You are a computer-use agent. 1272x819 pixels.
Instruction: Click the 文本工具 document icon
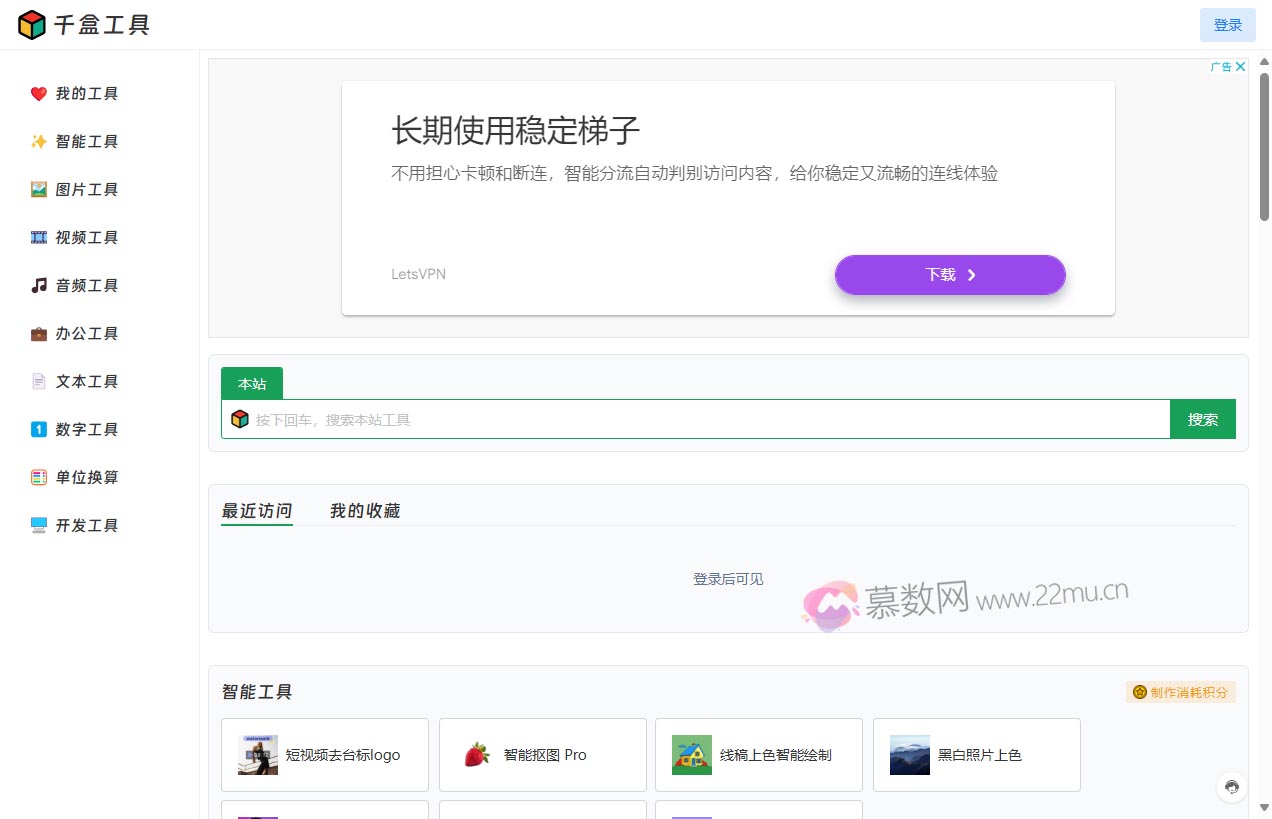pos(38,381)
